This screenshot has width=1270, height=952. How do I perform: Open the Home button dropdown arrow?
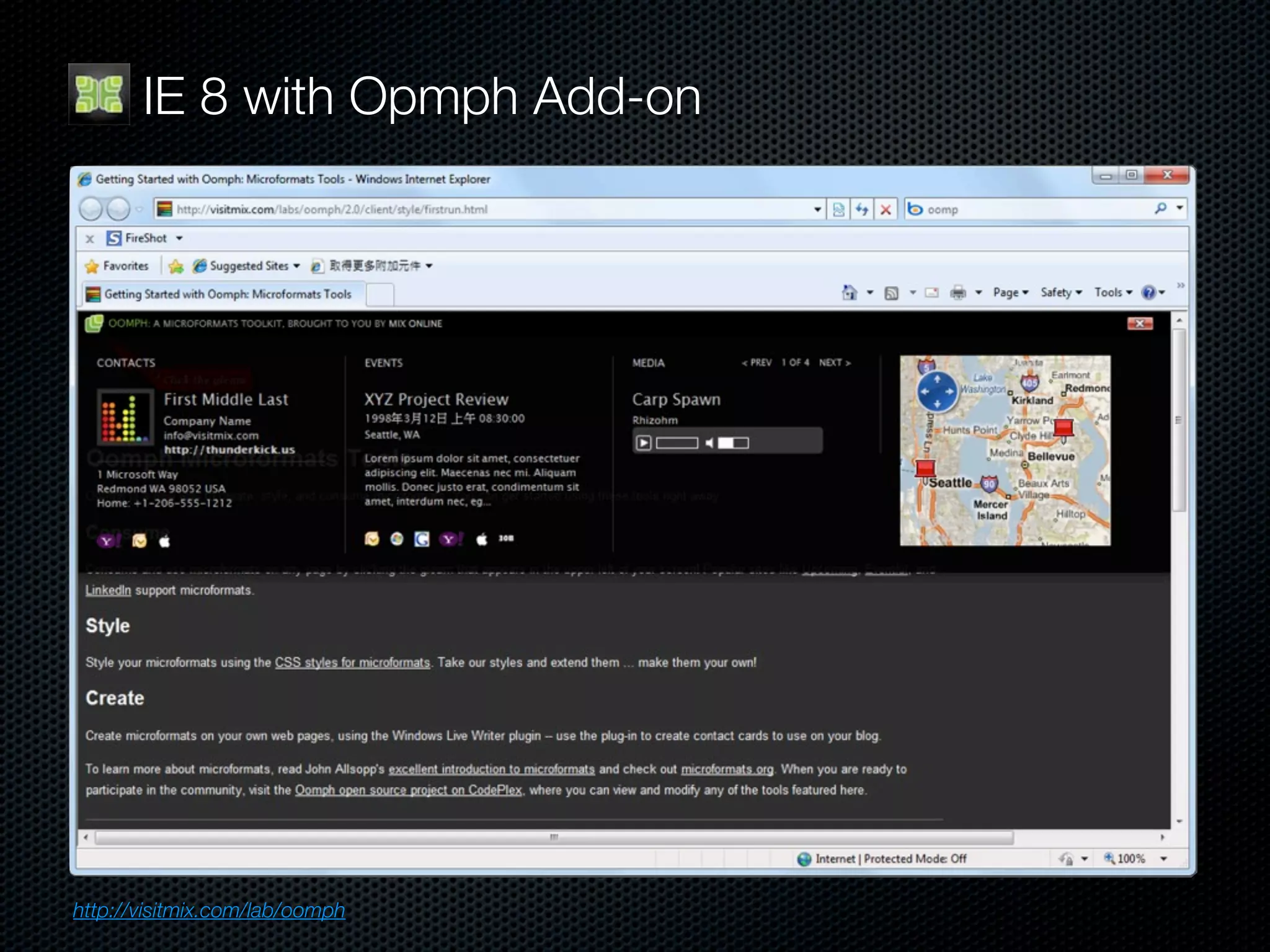tap(869, 293)
